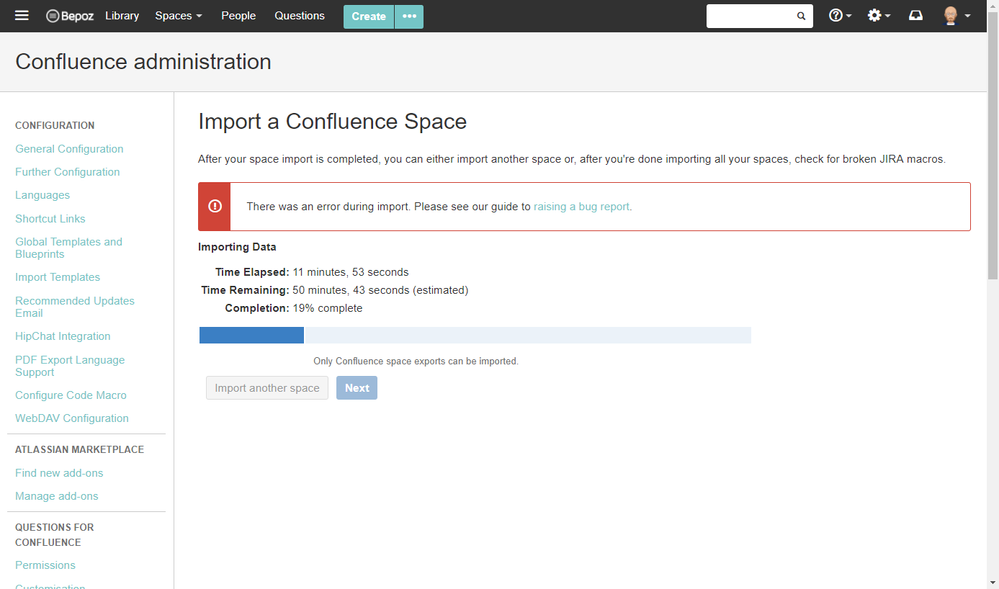Image resolution: width=999 pixels, height=589 pixels.
Task: Click 'Only Confluence space exports can be imported' note
Action: (416, 361)
